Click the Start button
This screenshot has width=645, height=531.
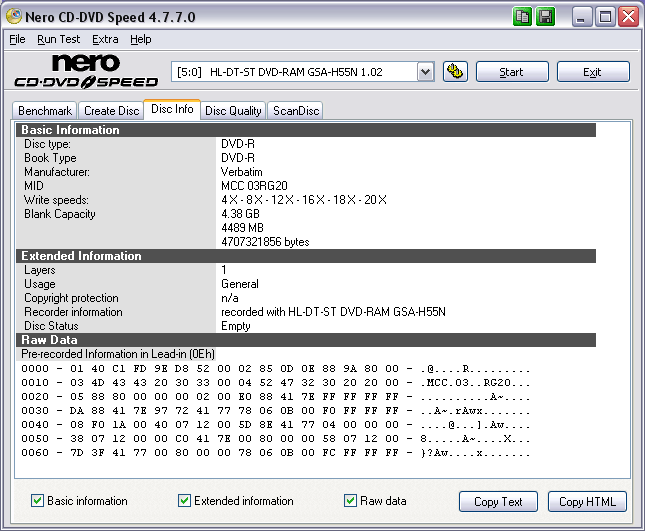point(512,72)
